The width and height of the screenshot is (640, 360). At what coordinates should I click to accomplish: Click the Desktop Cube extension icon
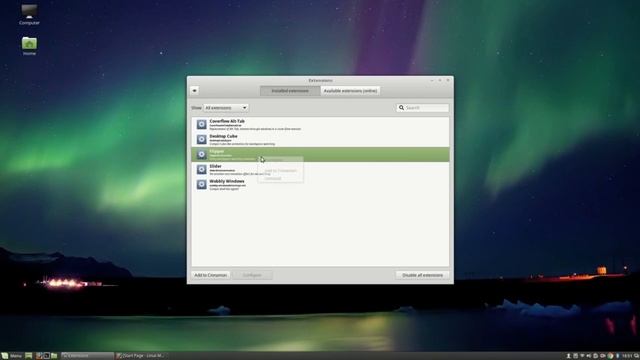tap(201, 139)
